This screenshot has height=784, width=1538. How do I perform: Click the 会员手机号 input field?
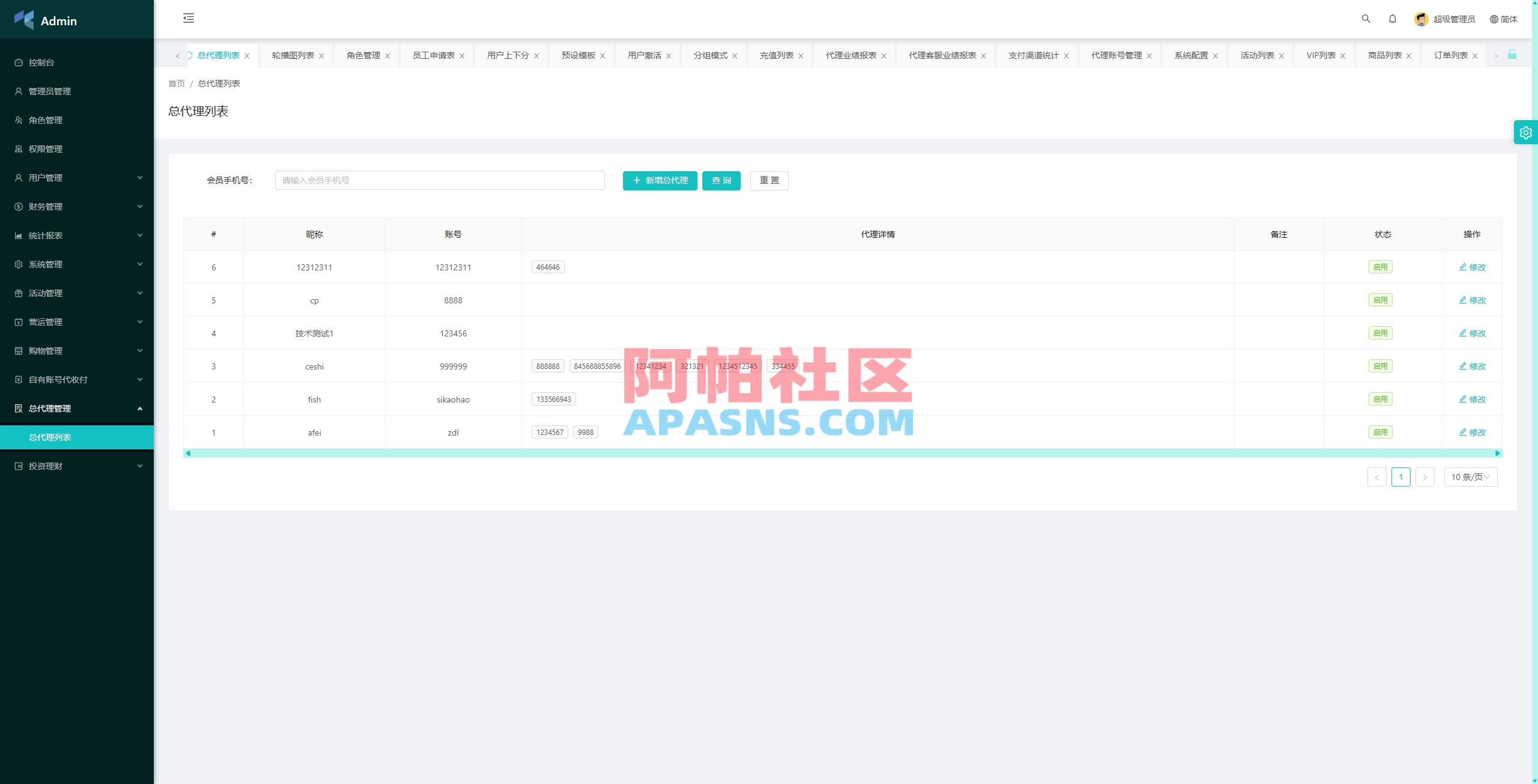(440, 180)
